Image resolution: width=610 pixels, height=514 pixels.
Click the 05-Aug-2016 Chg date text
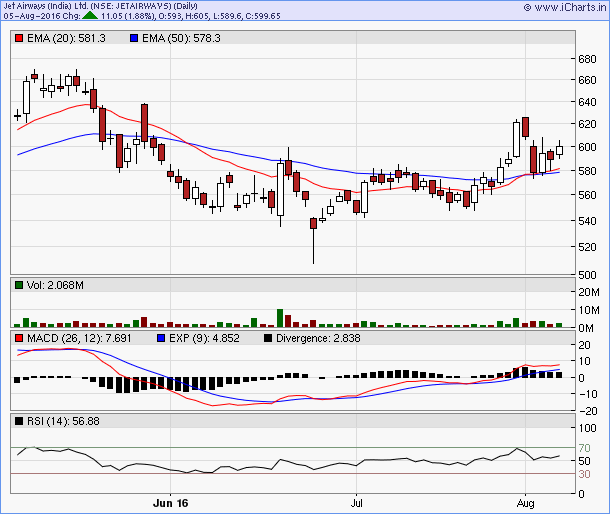tap(42, 16)
